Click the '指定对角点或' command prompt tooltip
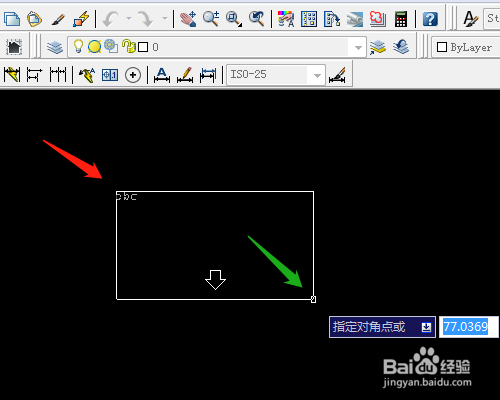 pos(382,327)
